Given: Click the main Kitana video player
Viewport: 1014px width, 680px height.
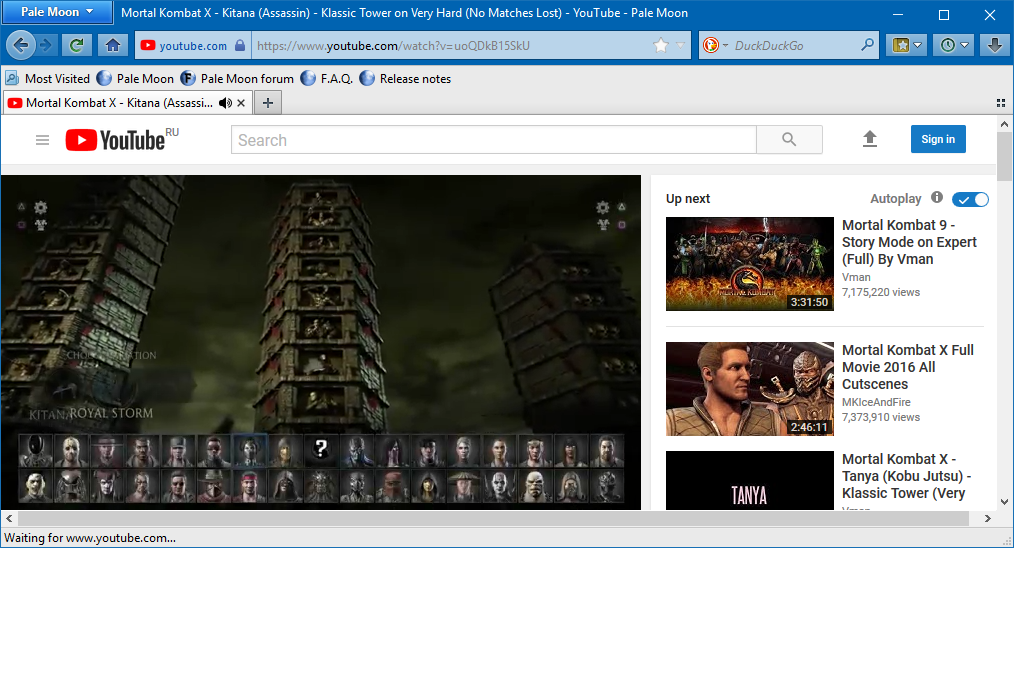Looking at the screenshot, I should coord(321,343).
